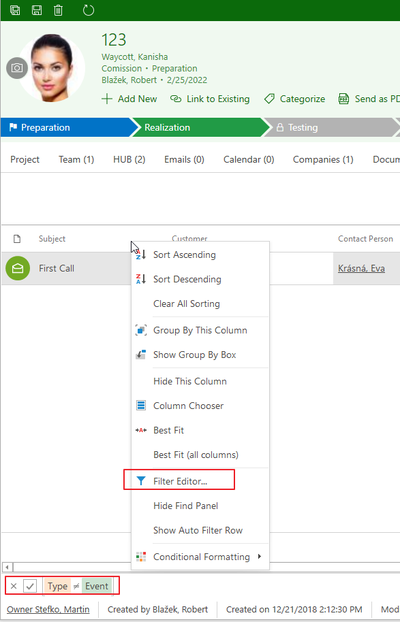The width and height of the screenshot is (400, 622).
Task: Switch to the Team (1) tab
Action: (x=76, y=159)
